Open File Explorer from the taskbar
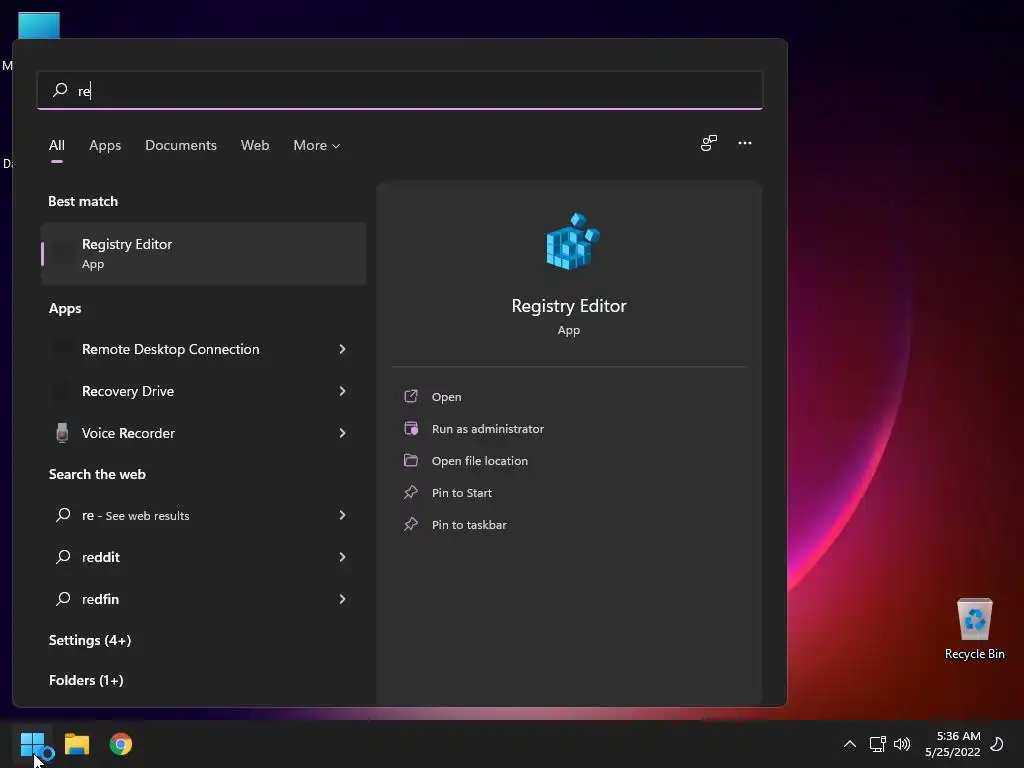The height and width of the screenshot is (768, 1024). [x=76, y=744]
